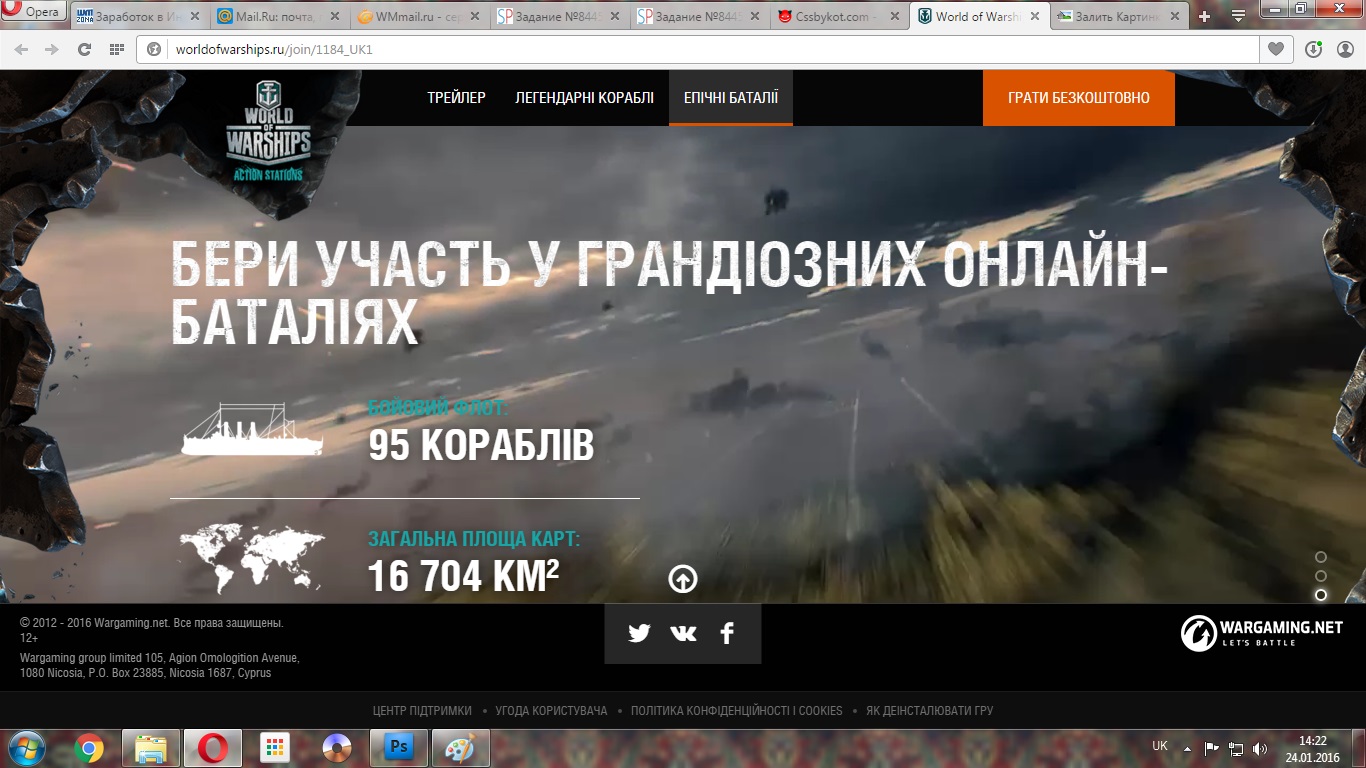Close the Залить Картинку tab
This screenshot has height=768, width=1366.
pos(1175,17)
